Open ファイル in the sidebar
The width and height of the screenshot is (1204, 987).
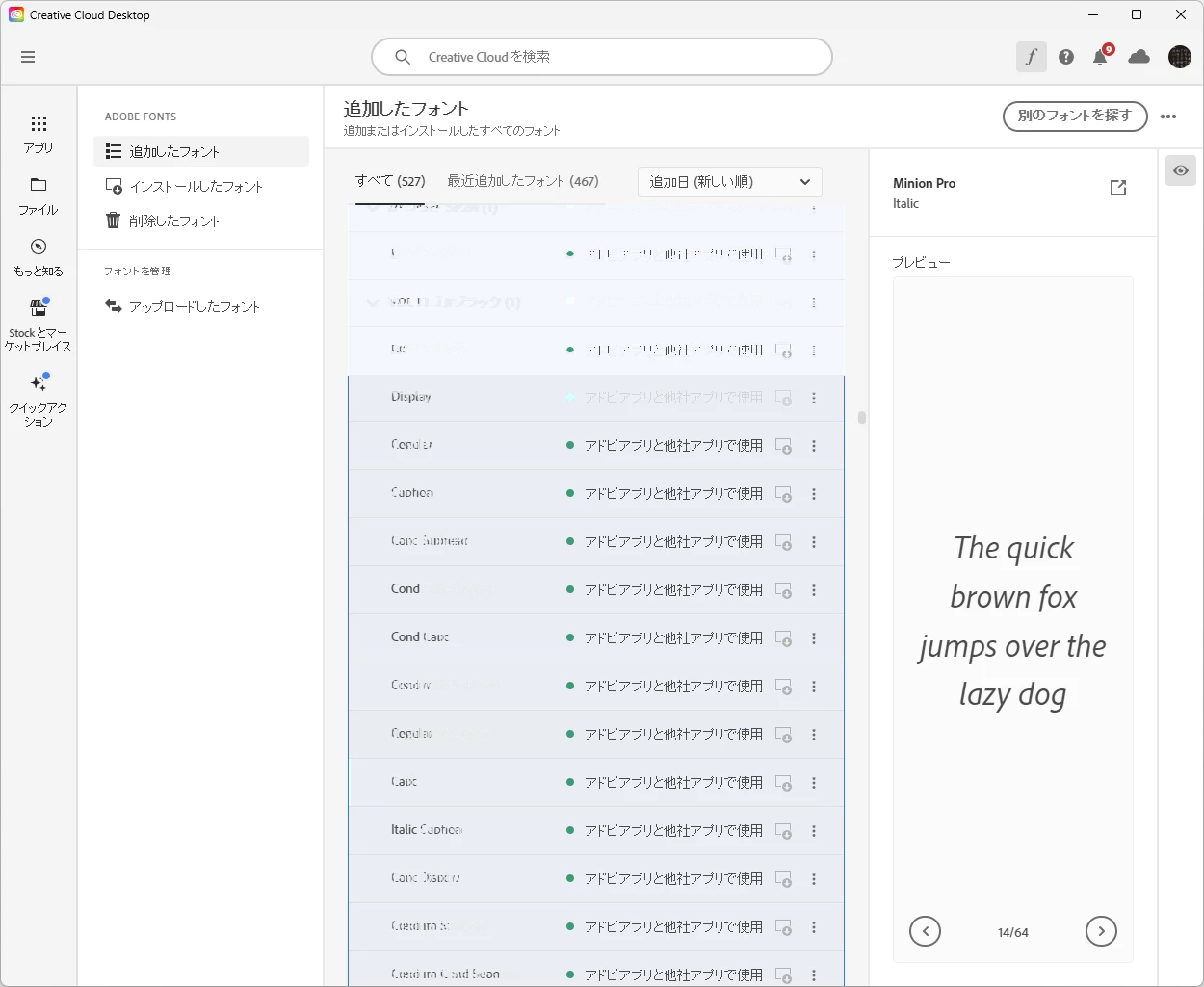pos(39,196)
